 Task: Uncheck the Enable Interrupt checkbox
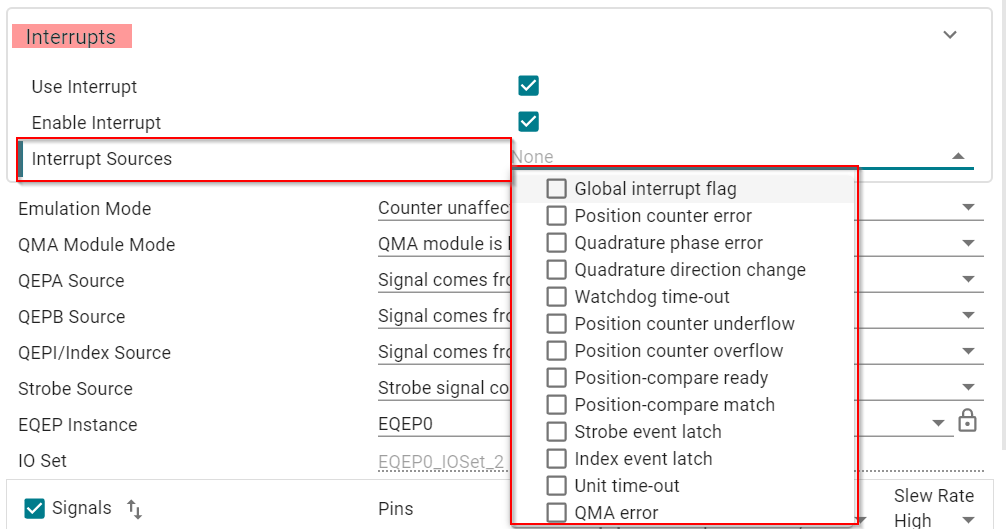(529, 122)
